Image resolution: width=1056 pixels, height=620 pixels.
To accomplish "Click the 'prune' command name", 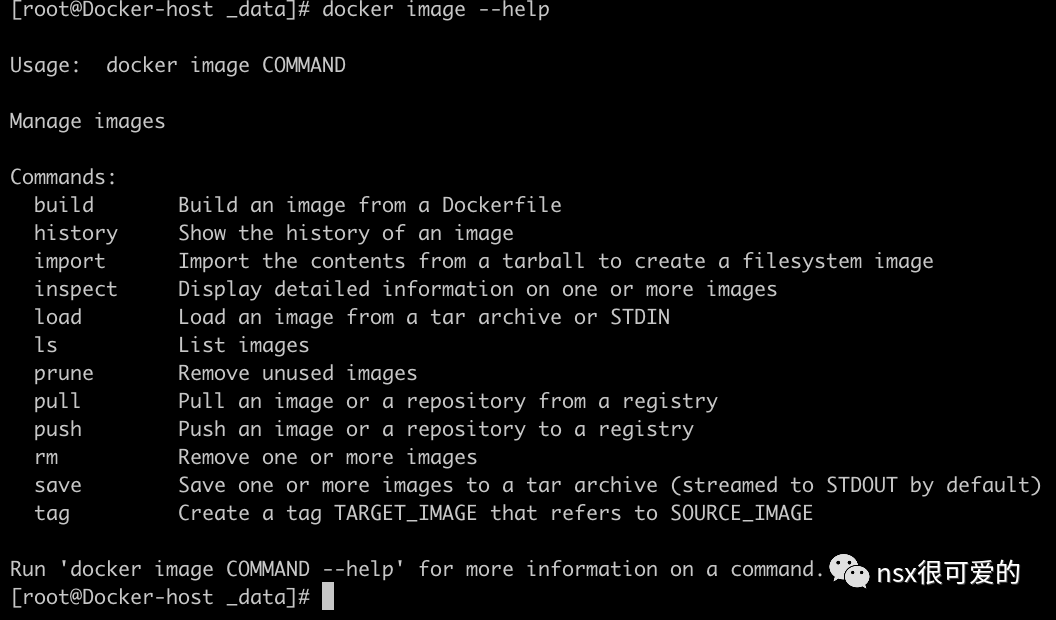I will coord(64,373).
